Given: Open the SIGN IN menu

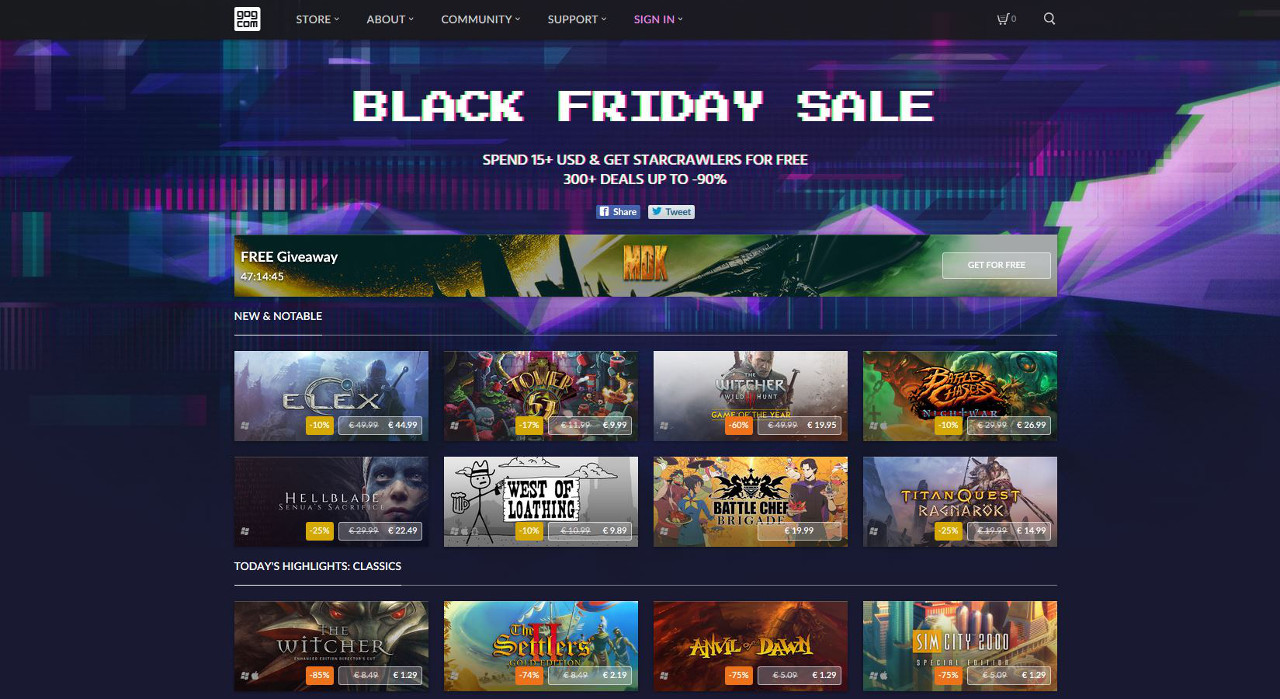Looking at the screenshot, I should point(658,19).
